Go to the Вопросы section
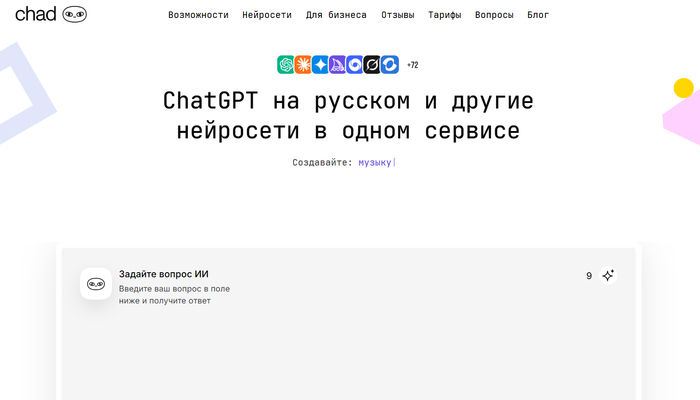700x400 pixels. point(494,15)
